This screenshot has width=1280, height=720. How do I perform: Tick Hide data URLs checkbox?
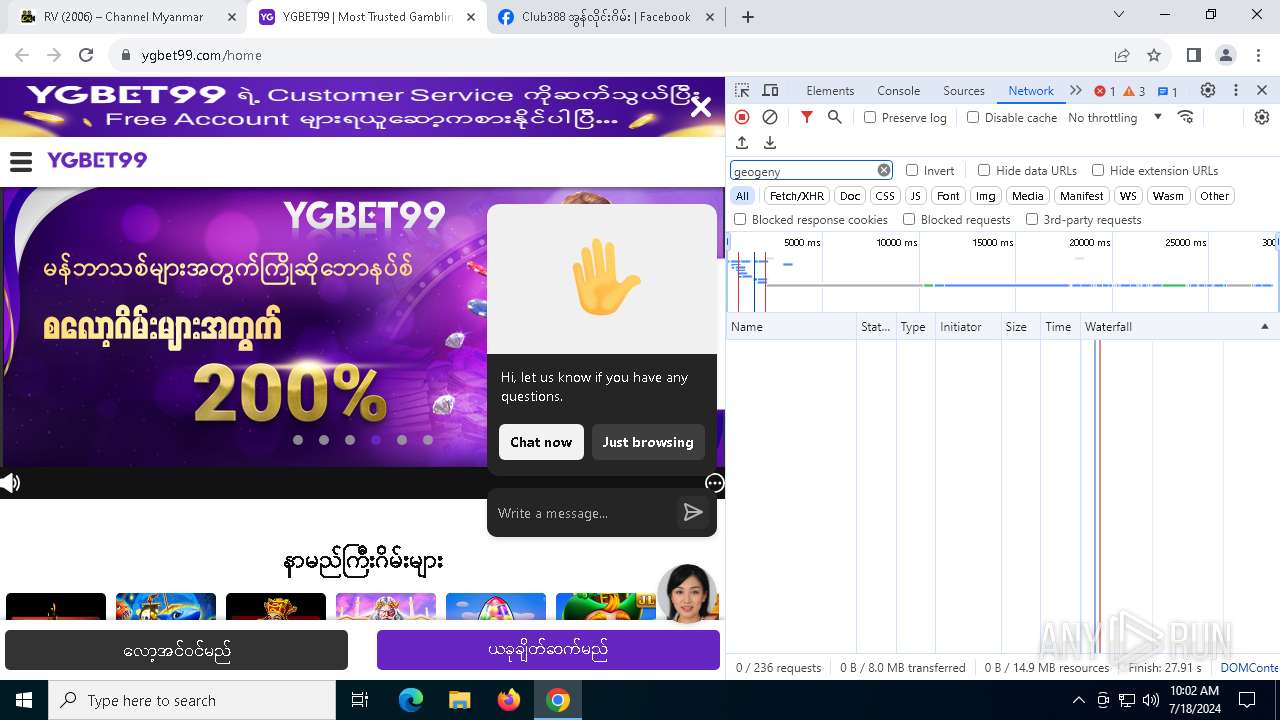984,170
